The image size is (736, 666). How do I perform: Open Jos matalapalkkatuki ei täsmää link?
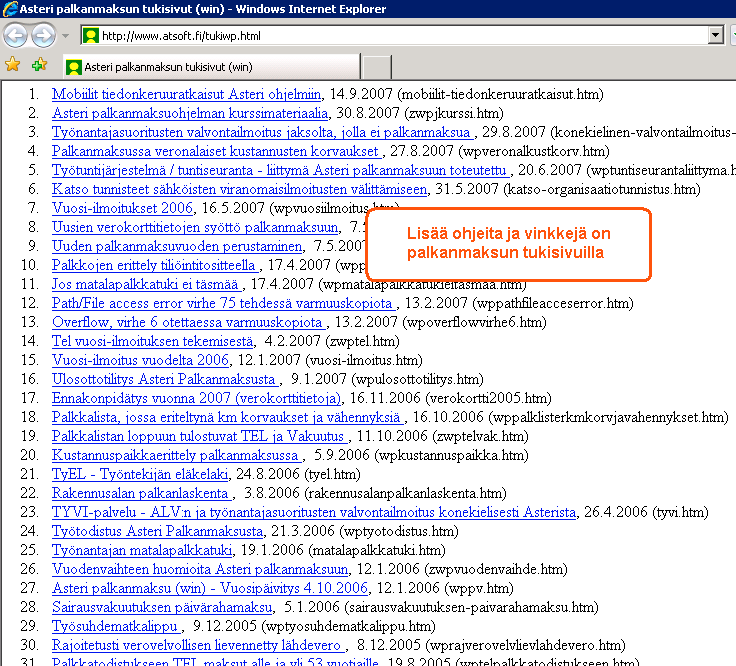tap(146, 284)
